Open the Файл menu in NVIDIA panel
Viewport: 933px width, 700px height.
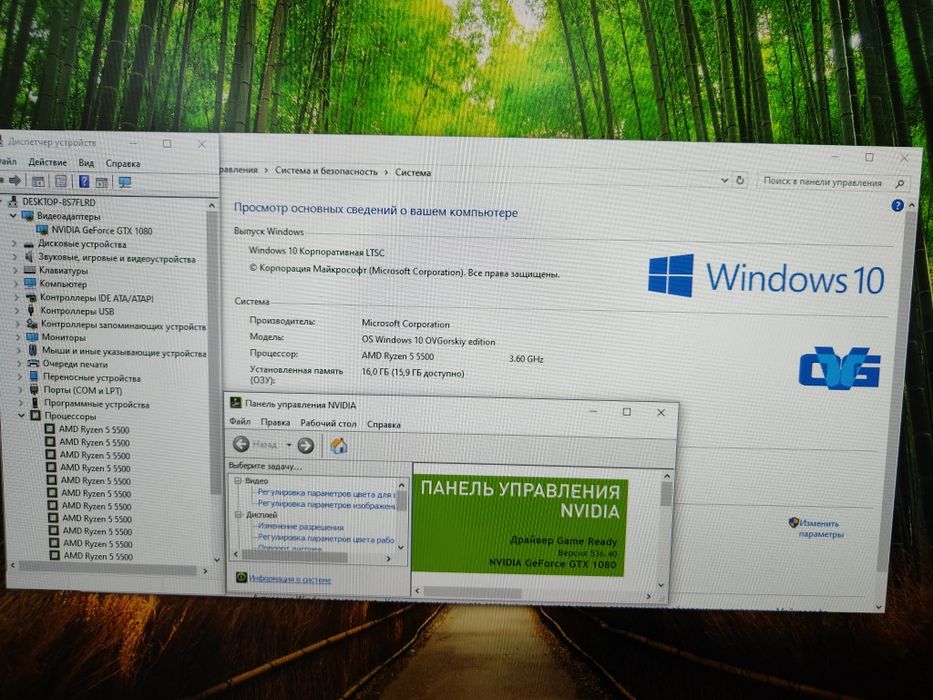[x=240, y=421]
